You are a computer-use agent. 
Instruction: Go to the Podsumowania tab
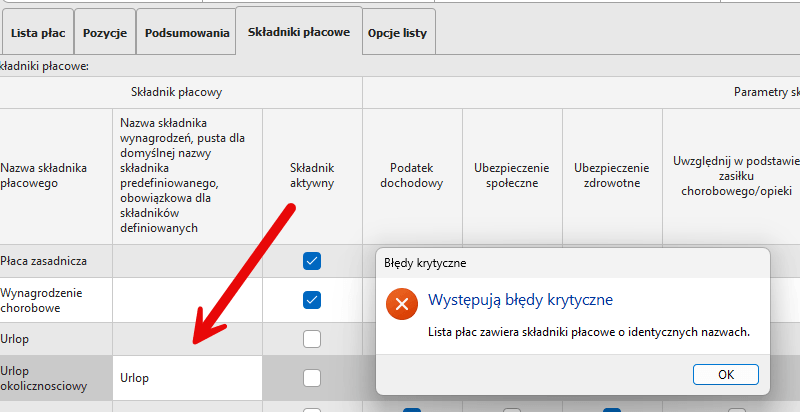point(187,33)
